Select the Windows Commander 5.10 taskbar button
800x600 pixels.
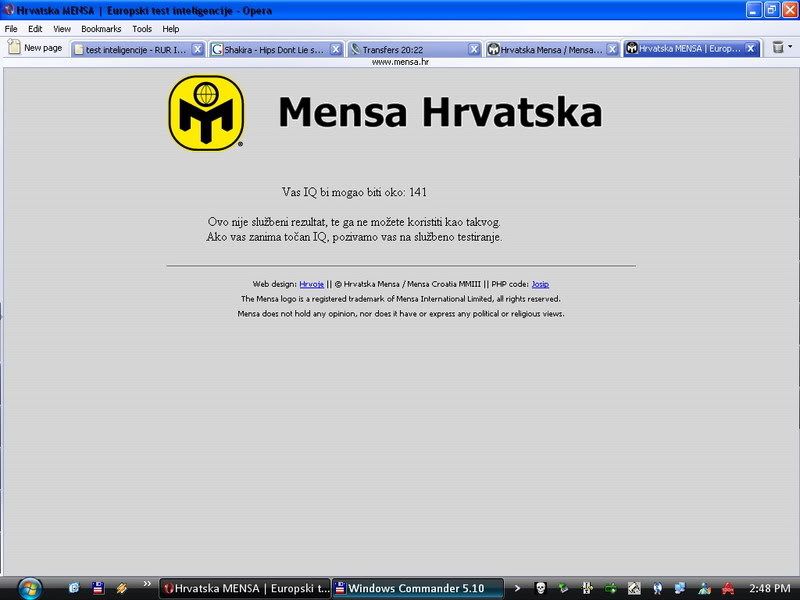(x=417, y=588)
